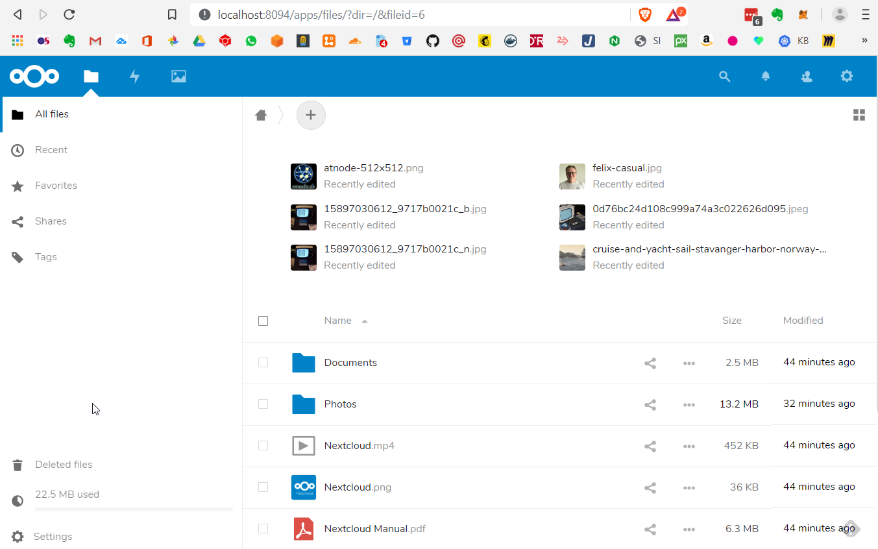The height and width of the screenshot is (549, 878).
Task: Select the checkbox beside Nextcloud.mp4
Action: click(x=263, y=446)
